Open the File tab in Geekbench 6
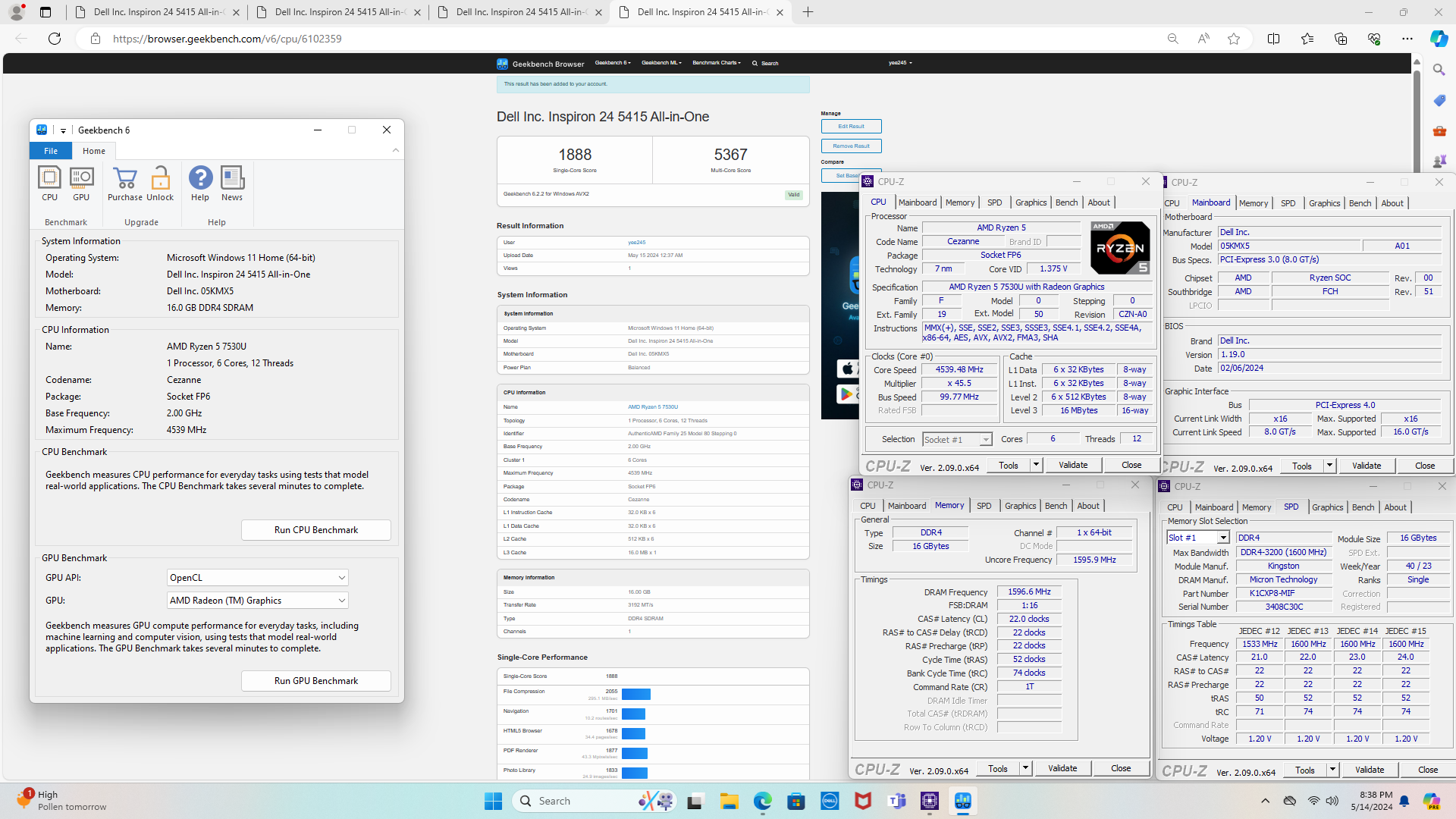 [x=51, y=151]
